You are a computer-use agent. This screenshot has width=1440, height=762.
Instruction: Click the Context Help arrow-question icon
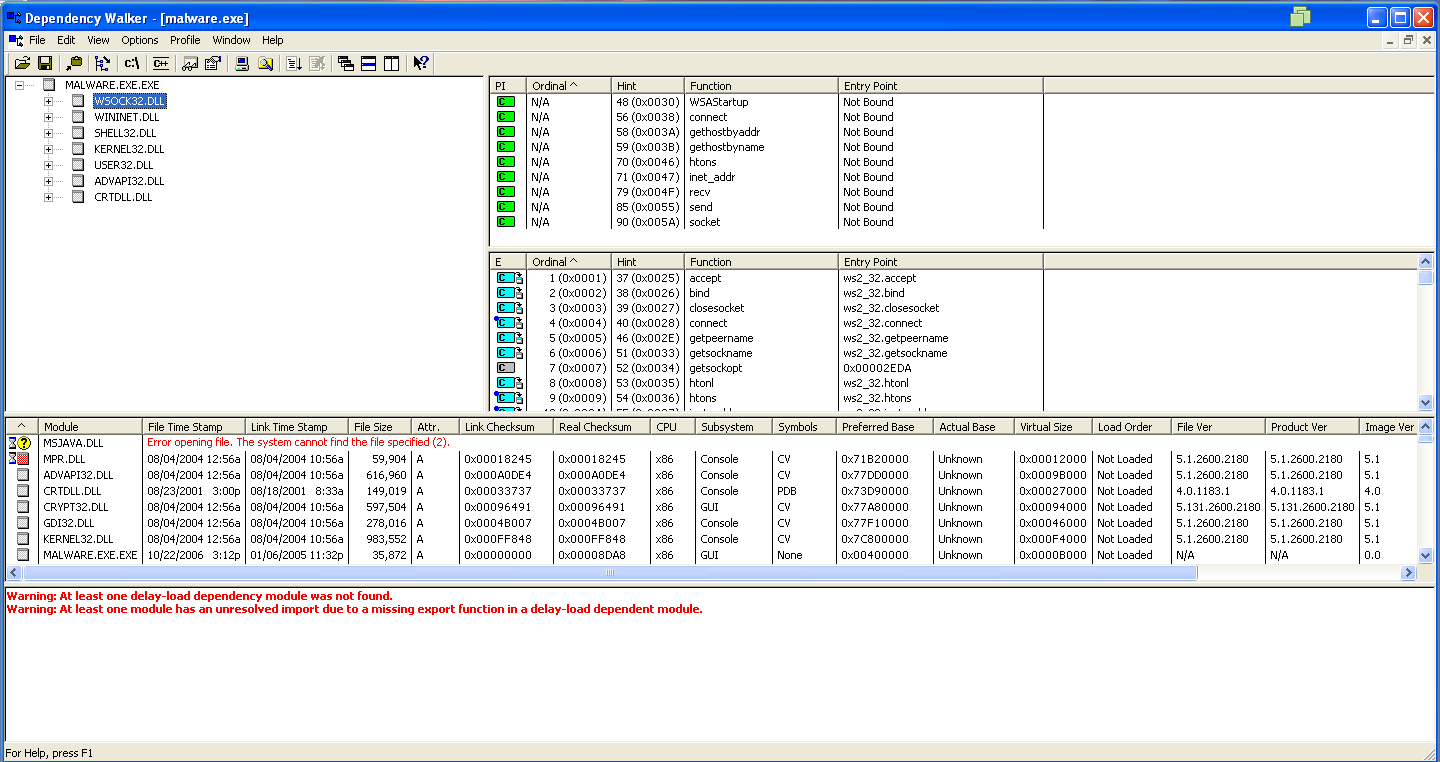tap(421, 63)
